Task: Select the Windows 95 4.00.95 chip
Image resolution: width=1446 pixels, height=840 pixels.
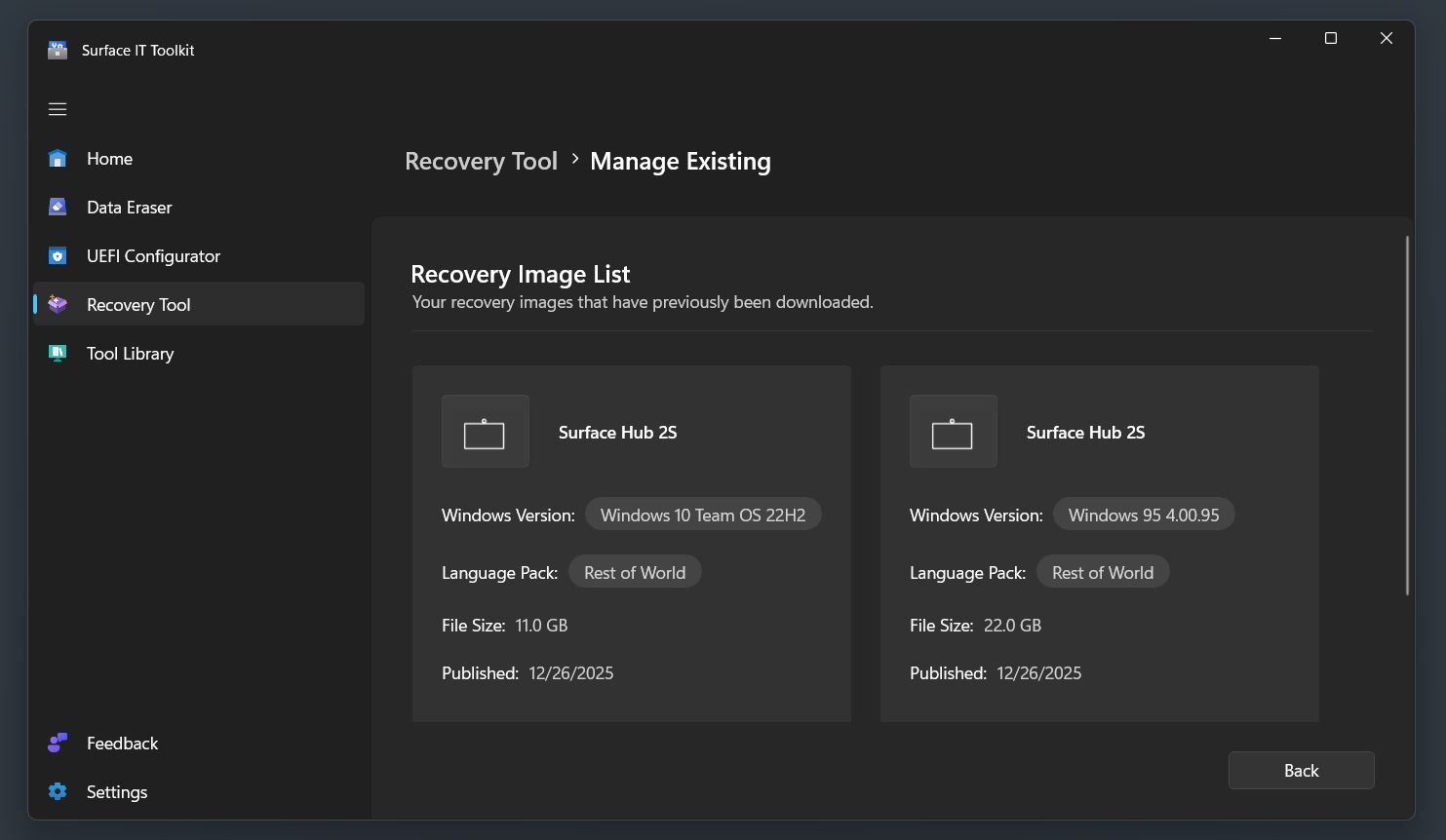Action: point(1143,515)
